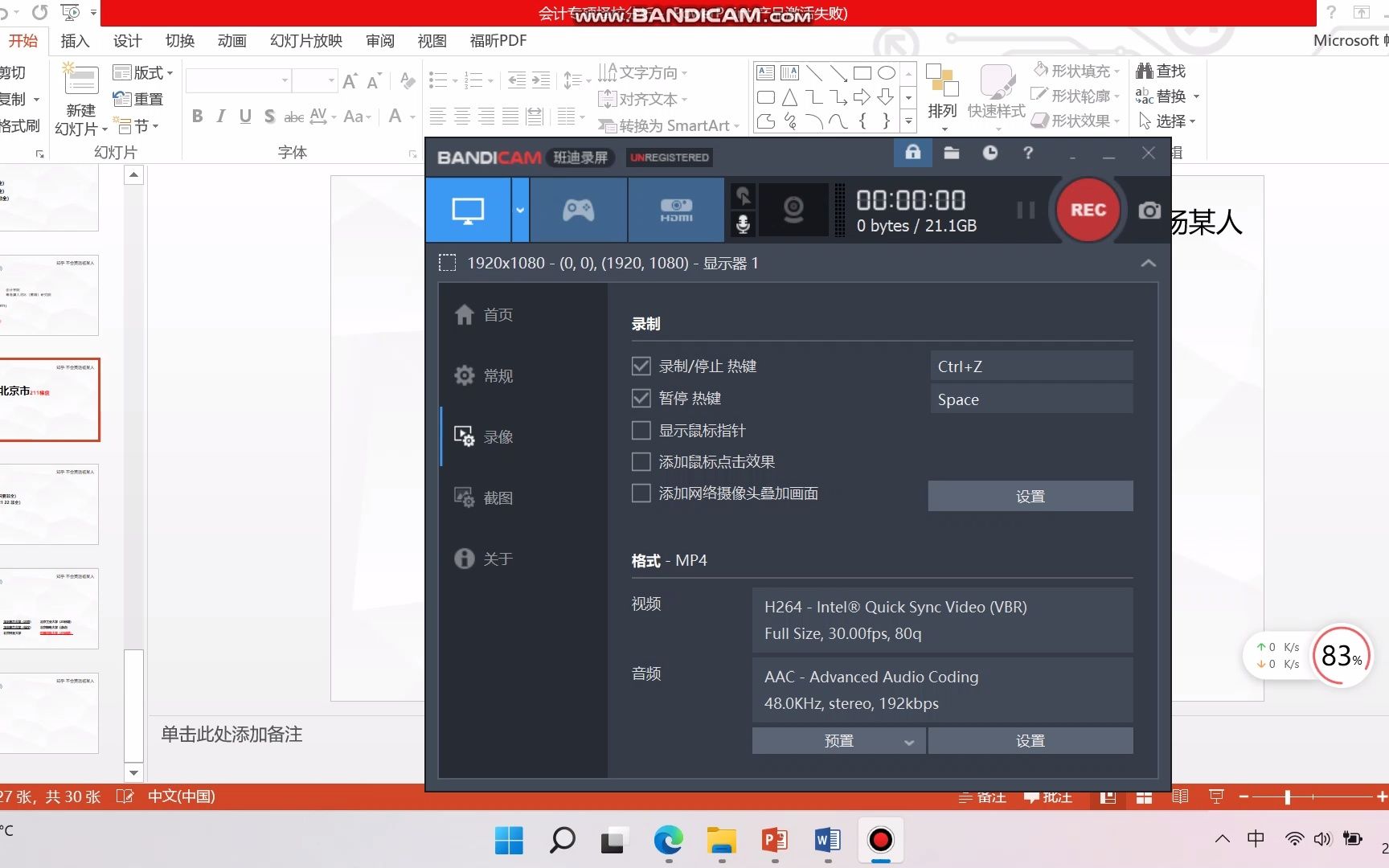This screenshot has height=868, width=1389.
Task: Enable 添加鼠标点击效果 checkbox
Action: 641,461
